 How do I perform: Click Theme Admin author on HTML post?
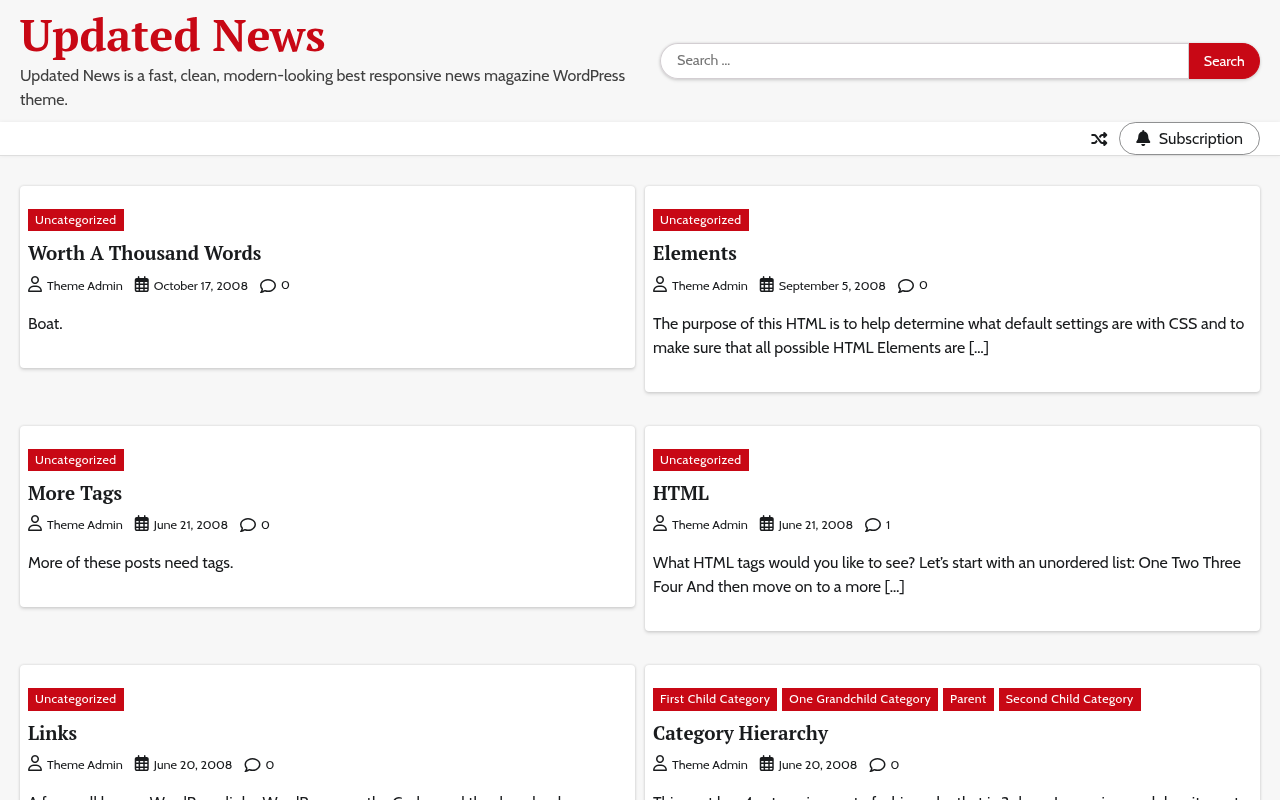[710, 525]
